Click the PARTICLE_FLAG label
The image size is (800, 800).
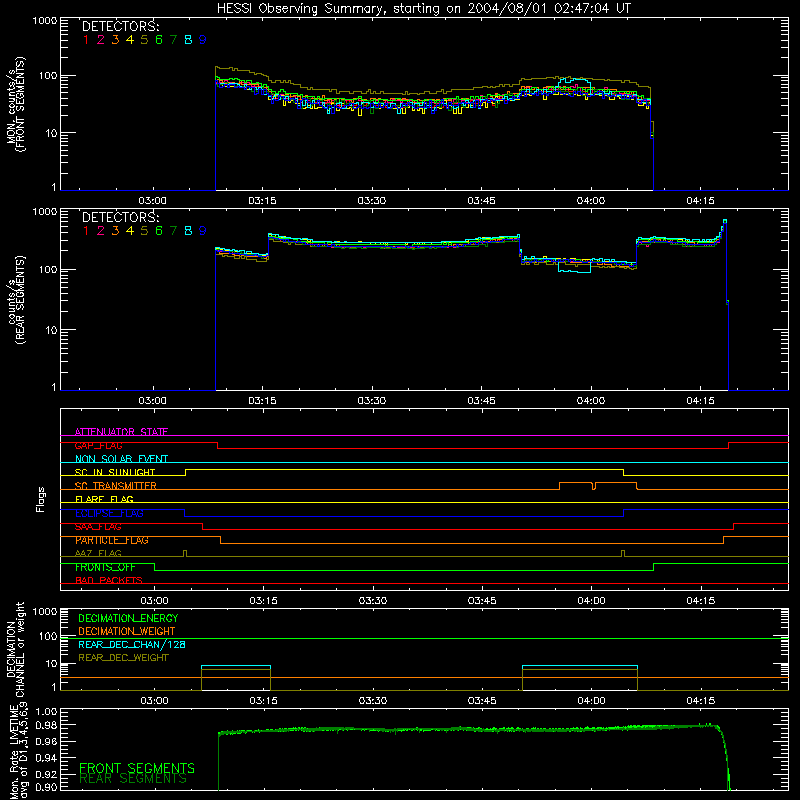[112, 540]
